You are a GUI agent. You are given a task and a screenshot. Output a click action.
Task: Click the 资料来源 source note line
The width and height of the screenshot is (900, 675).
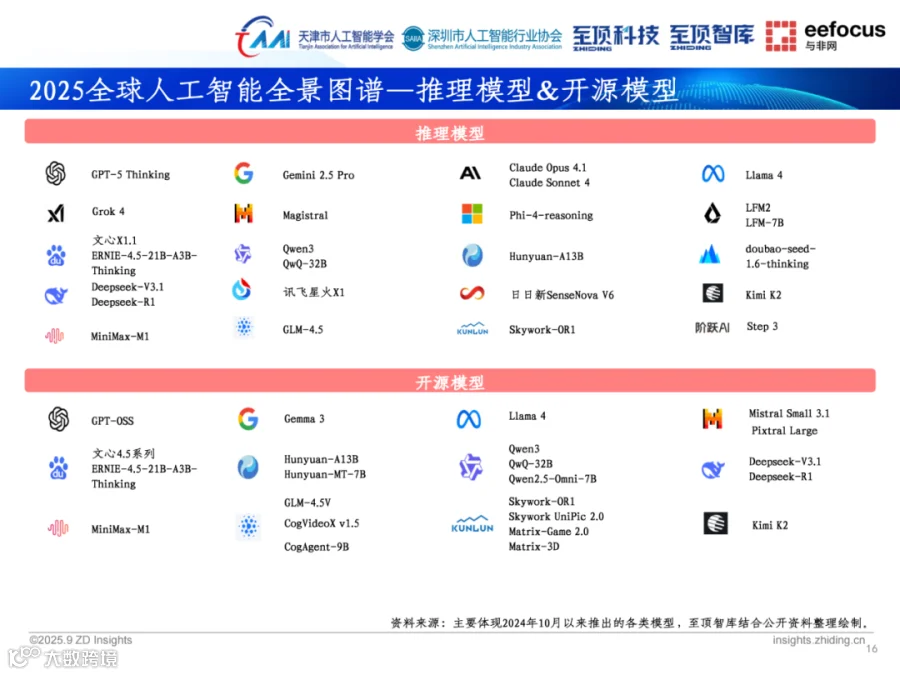(631, 623)
